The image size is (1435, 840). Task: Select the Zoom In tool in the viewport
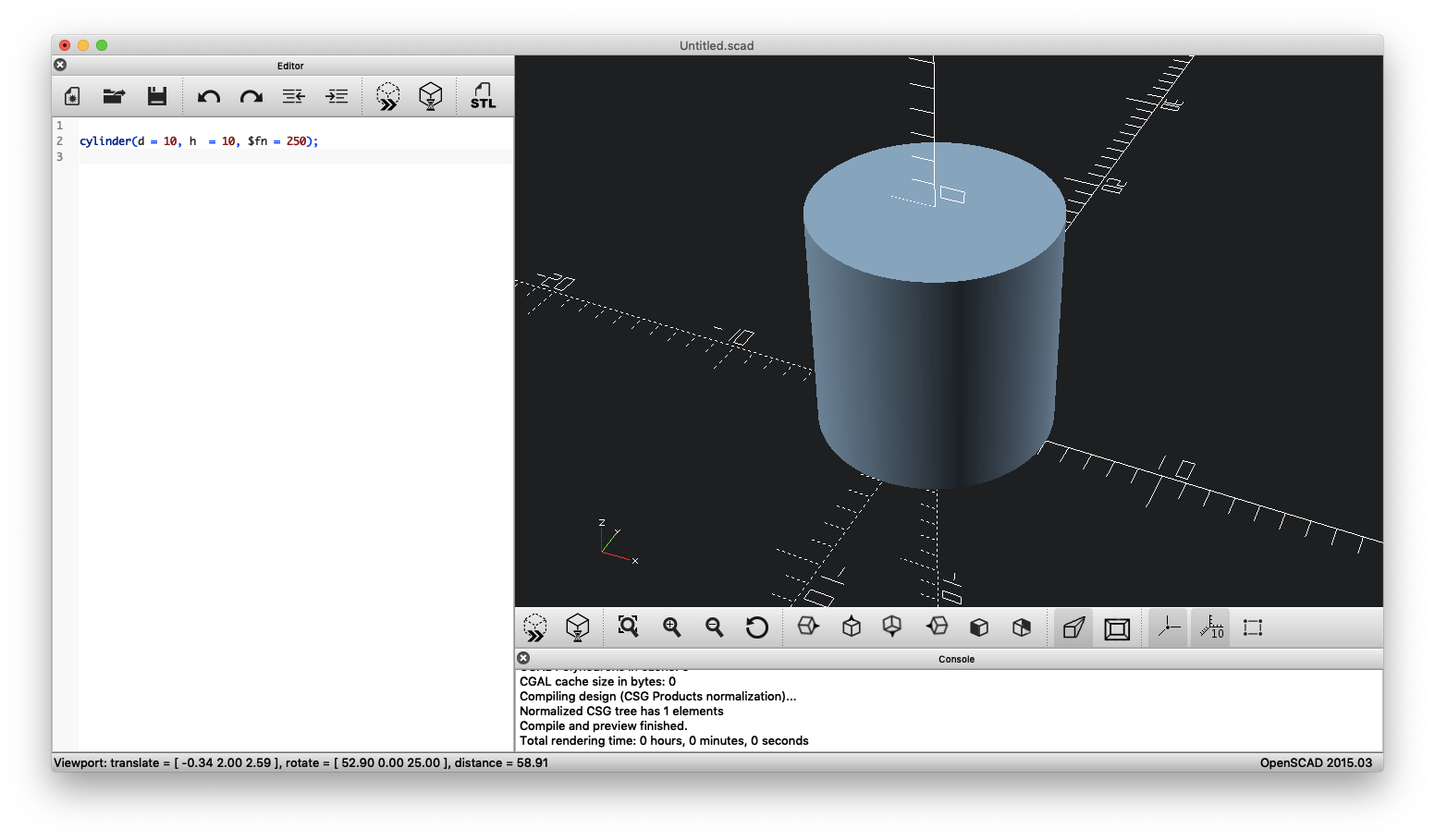671,627
